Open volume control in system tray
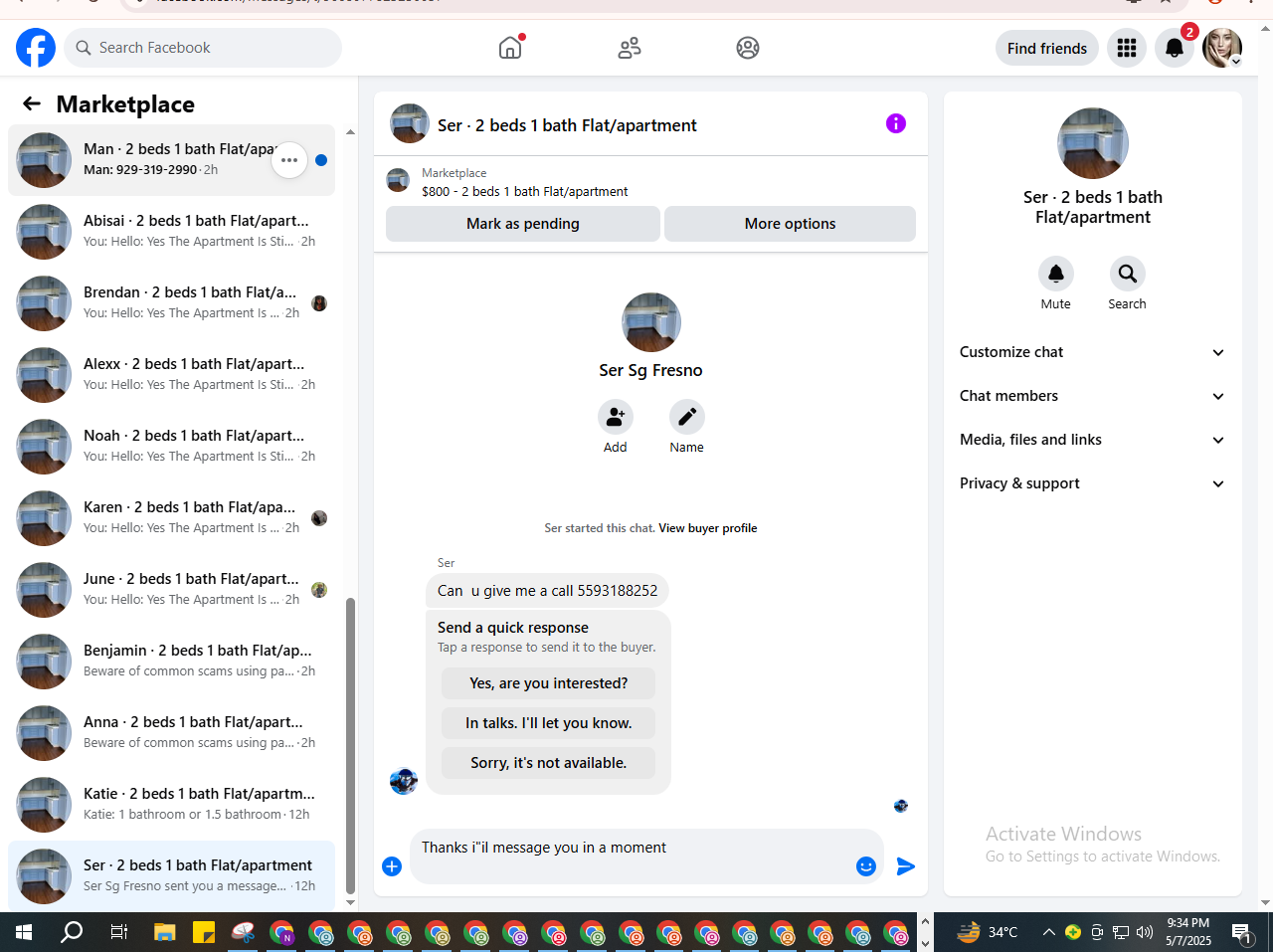This screenshot has height=952, width=1273. tap(1145, 932)
